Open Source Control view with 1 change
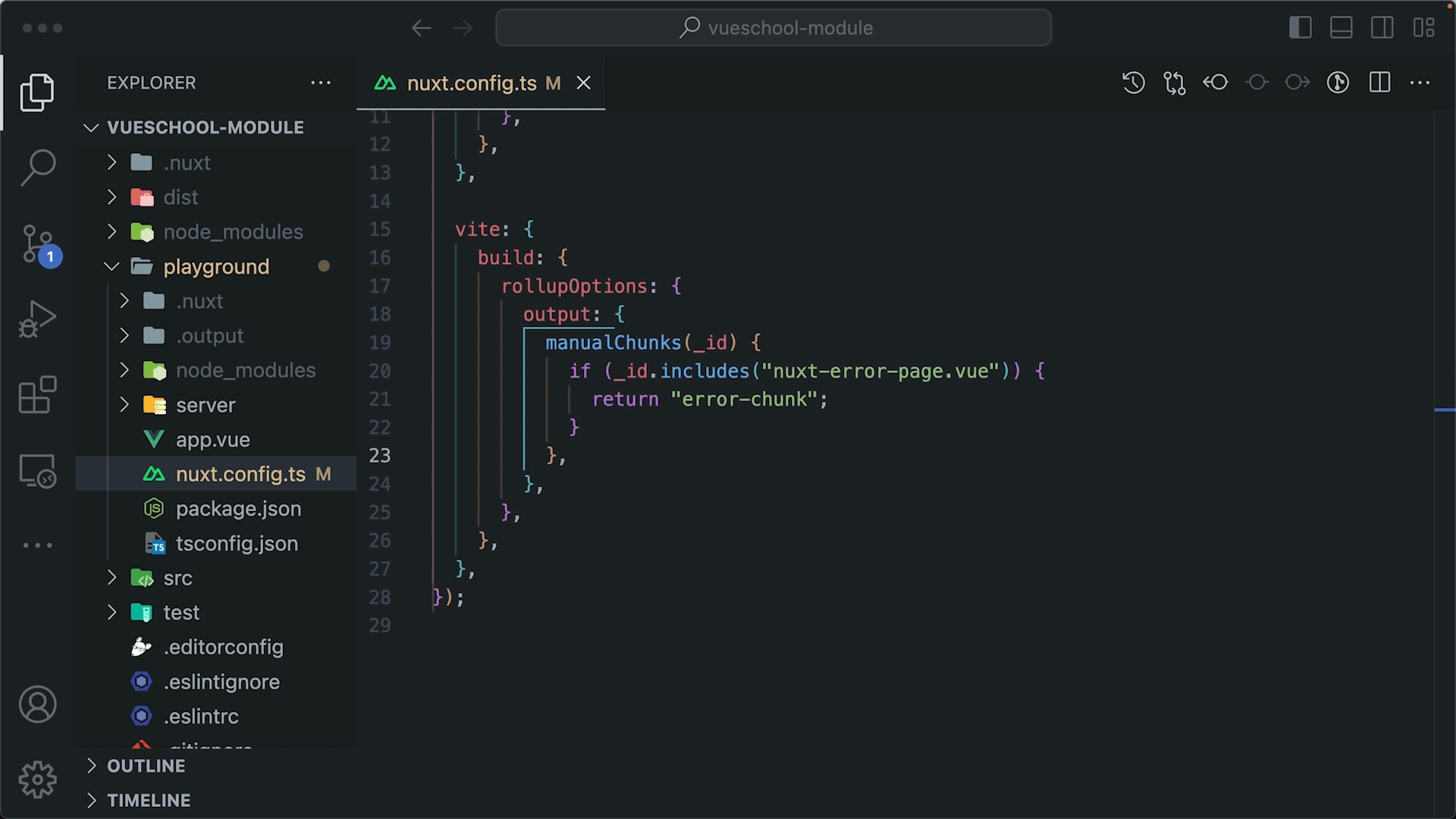 coord(39,245)
